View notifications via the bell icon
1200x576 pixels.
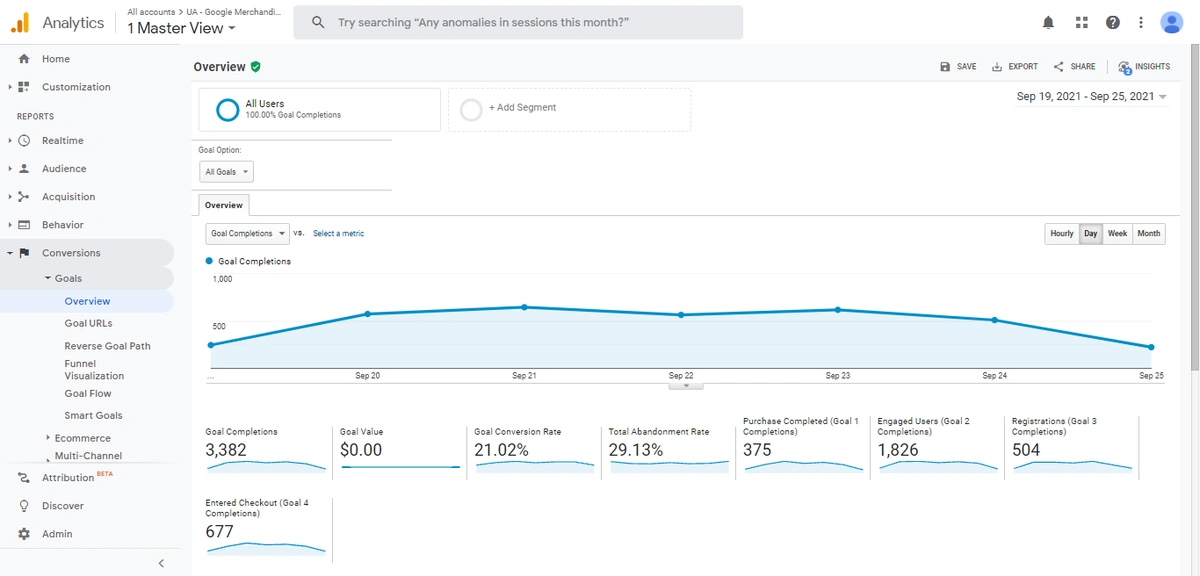click(x=1048, y=21)
